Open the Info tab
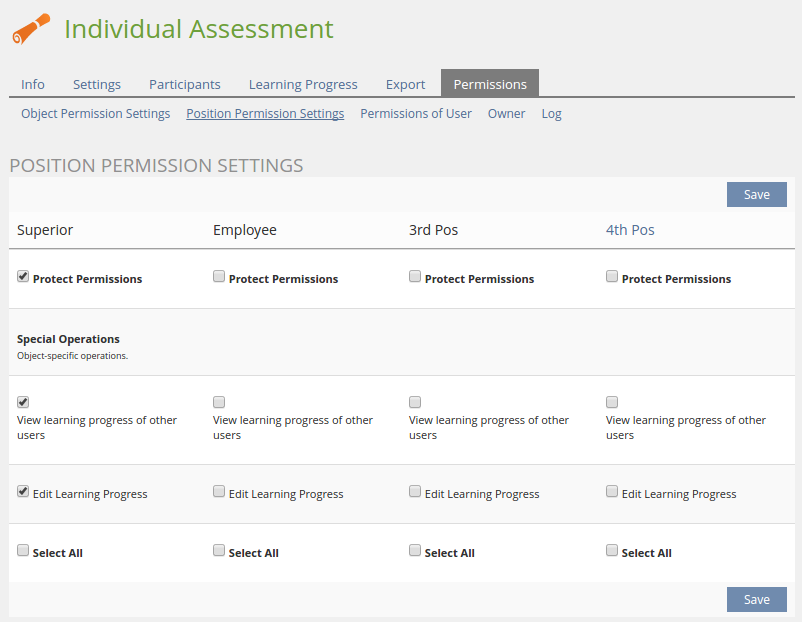Image resolution: width=802 pixels, height=622 pixels. (33, 84)
